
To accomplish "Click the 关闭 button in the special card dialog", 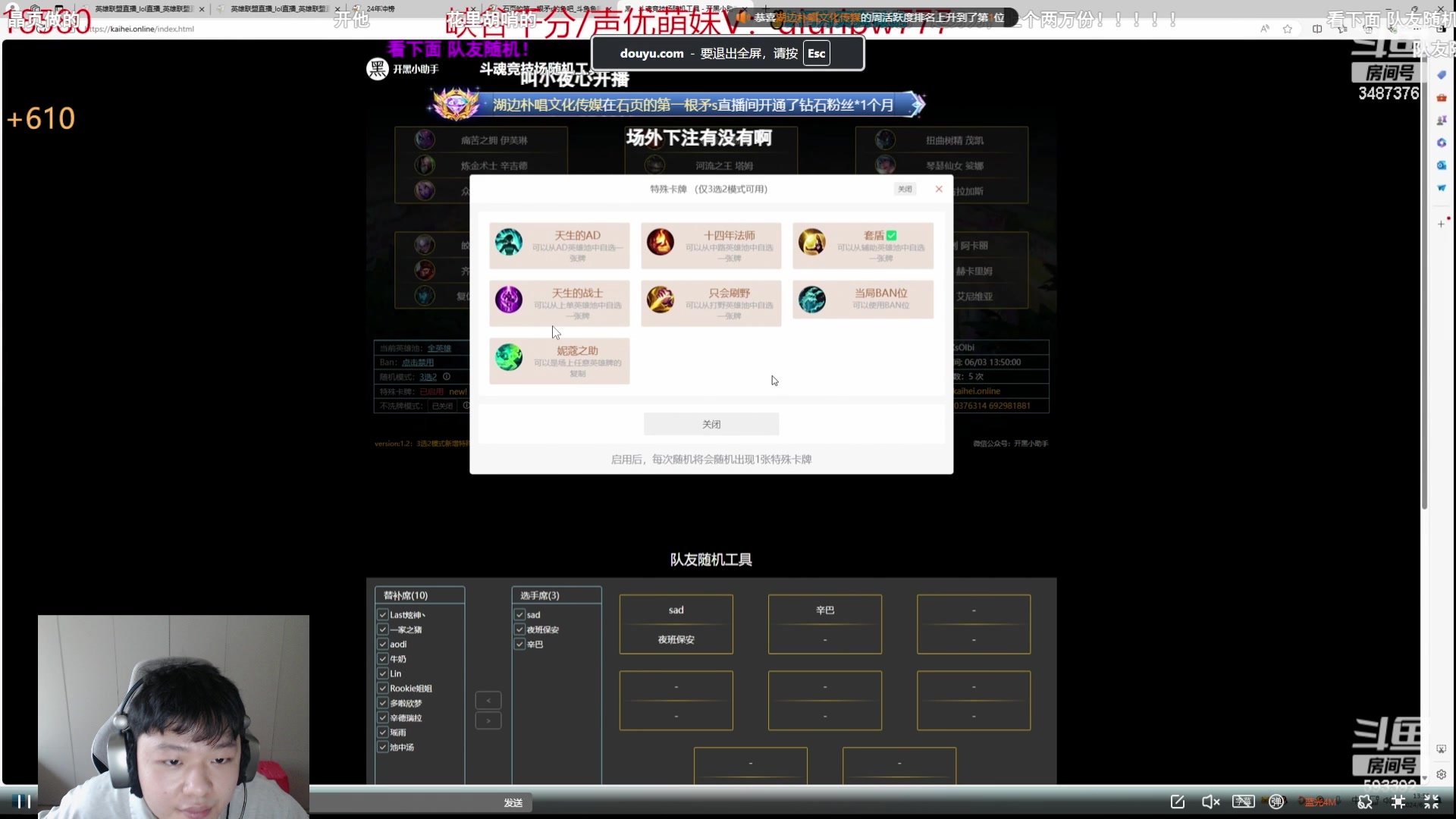I will [x=711, y=423].
